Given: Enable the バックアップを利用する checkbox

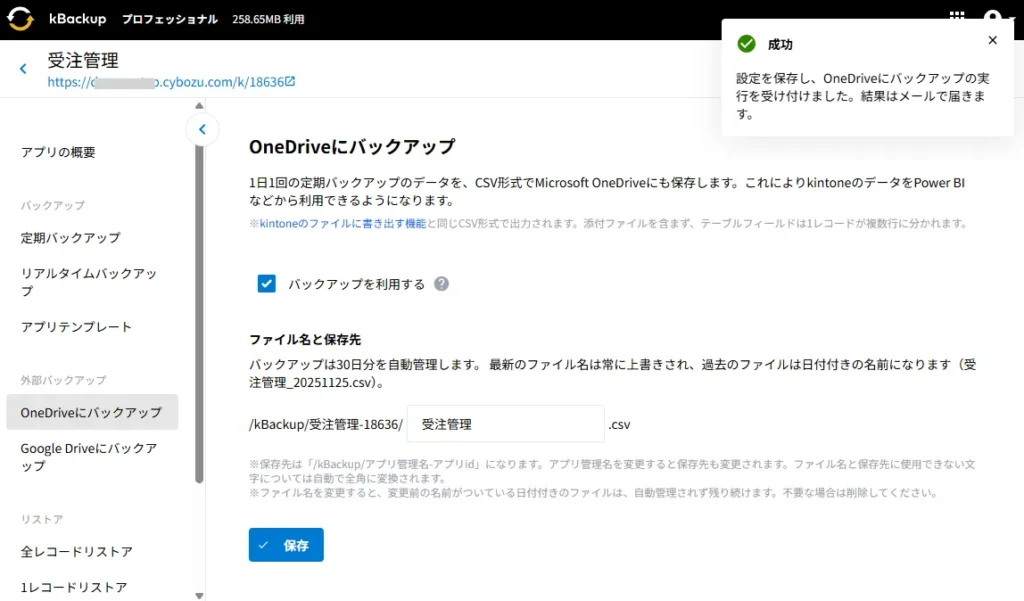Looking at the screenshot, I should 266,284.
